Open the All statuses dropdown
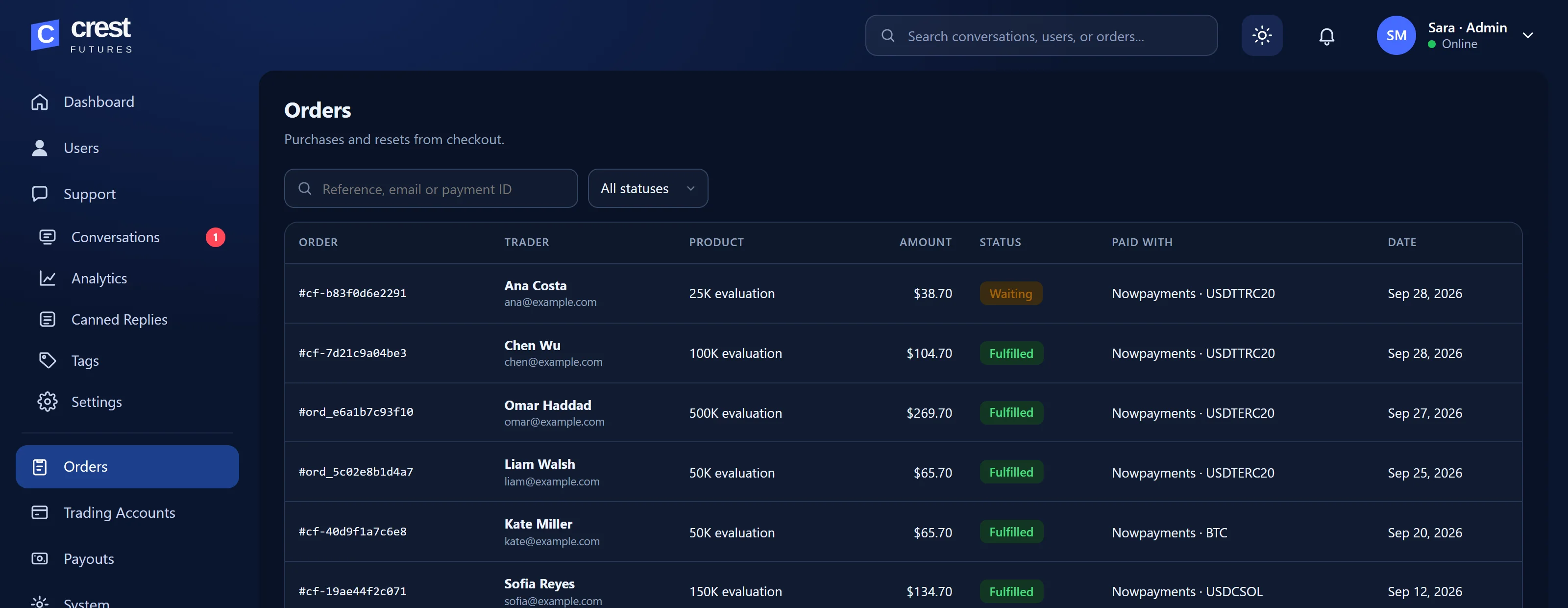The width and height of the screenshot is (1568, 608). pyautogui.click(x=648, y=188)
